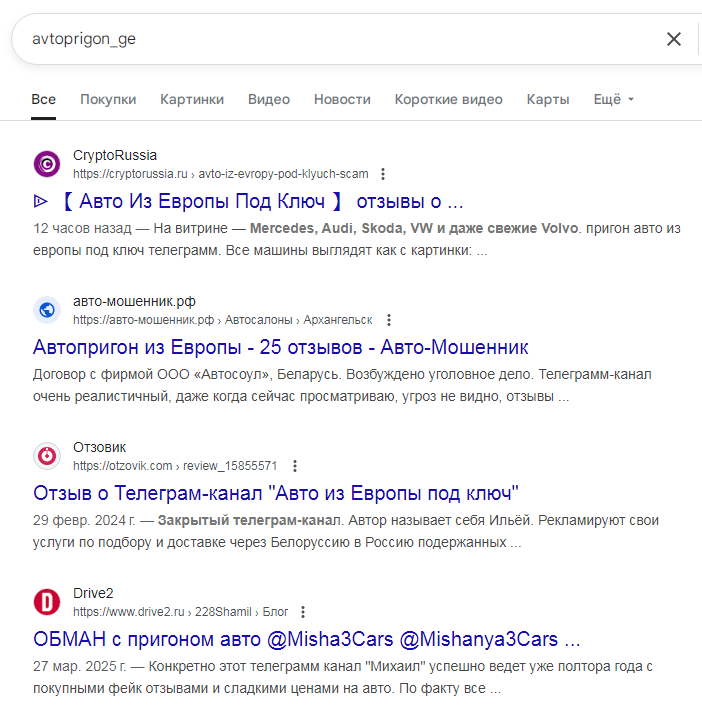Expand the Ещё more-filters dropdown
Screen dimensions: 702x712
614,99
